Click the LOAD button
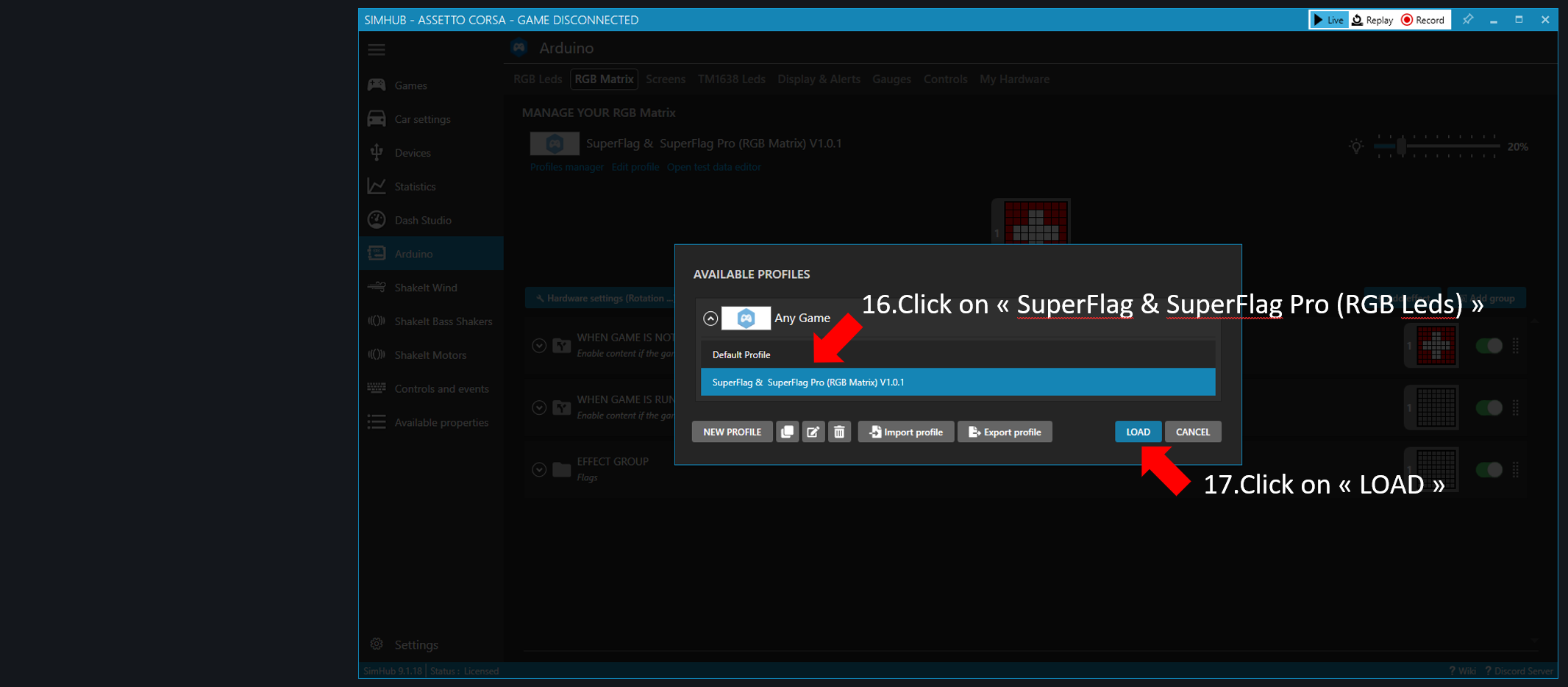The height and width of the screenshot is (687, 1568). click(x=1138, y=432)
